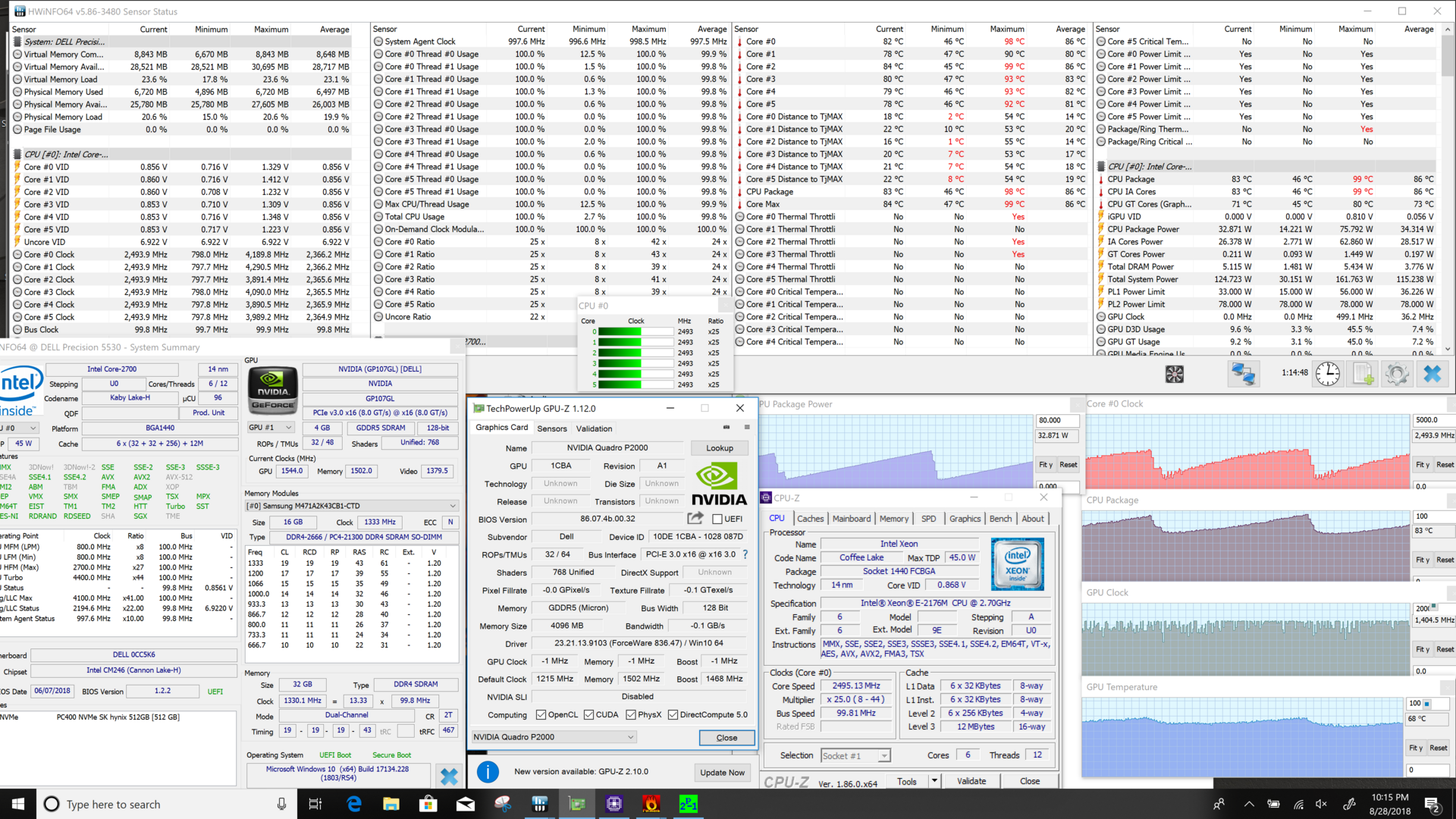The image size is (1456, 819).
Task: Click the BIOS export share icon
Action: (x=695, y=519)
